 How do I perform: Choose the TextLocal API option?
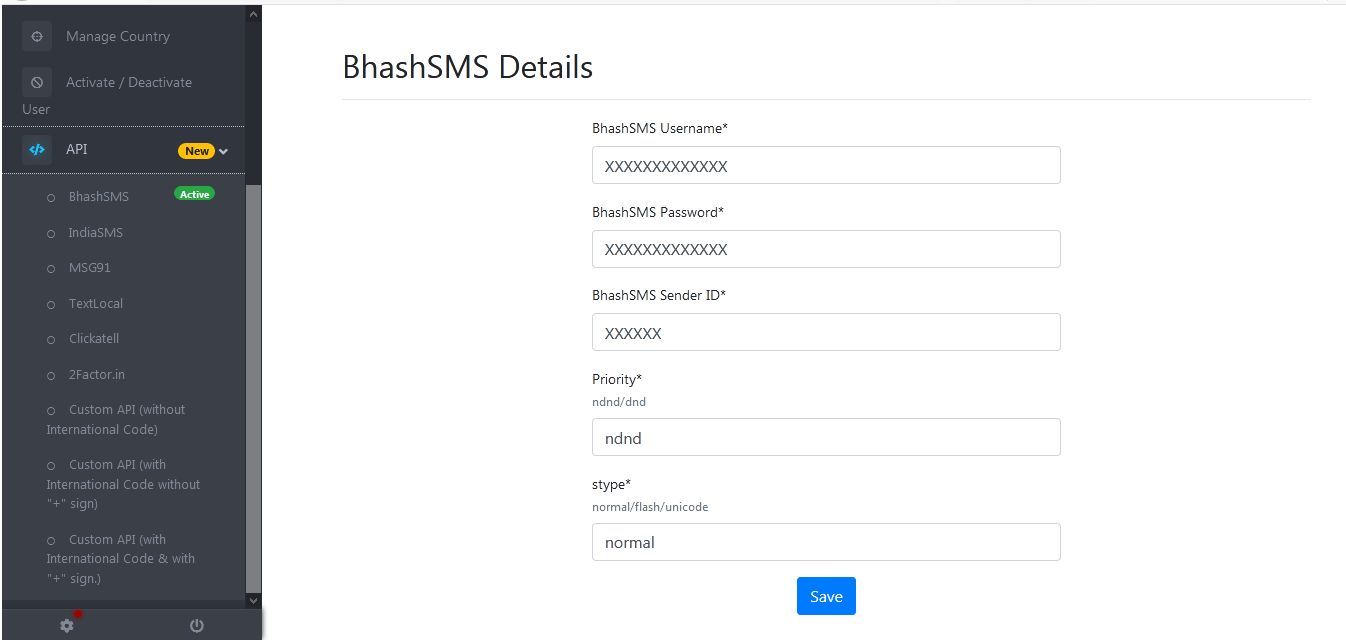(95, 304)
